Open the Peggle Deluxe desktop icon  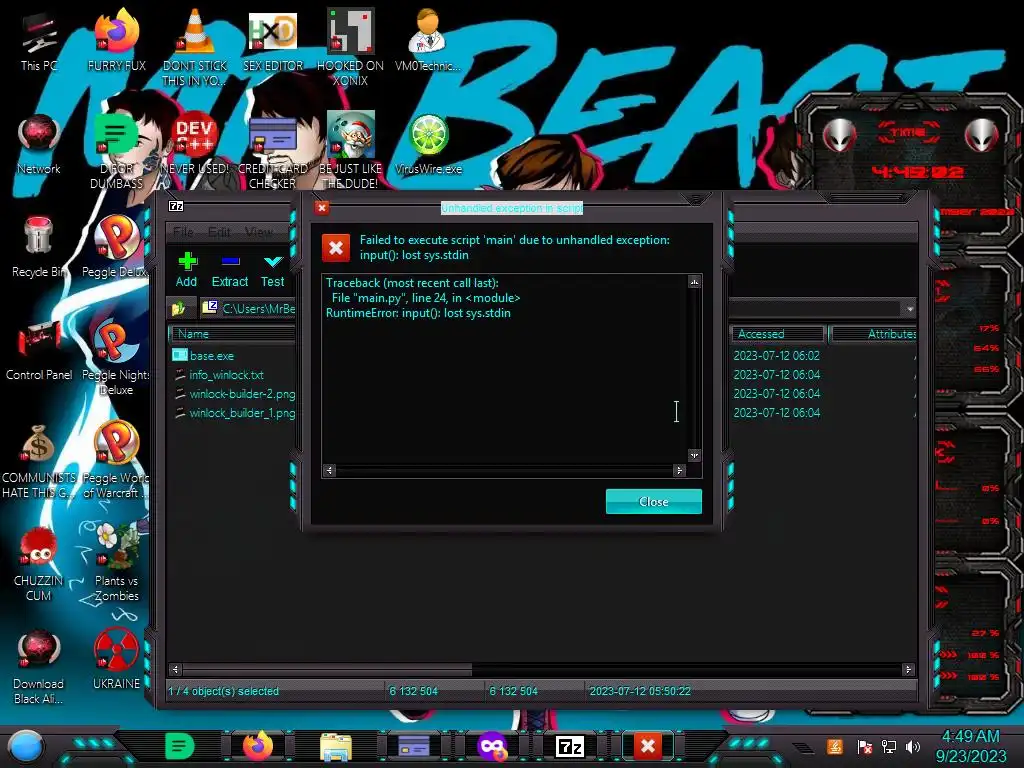pyautogui.click(x=116, y=247)
